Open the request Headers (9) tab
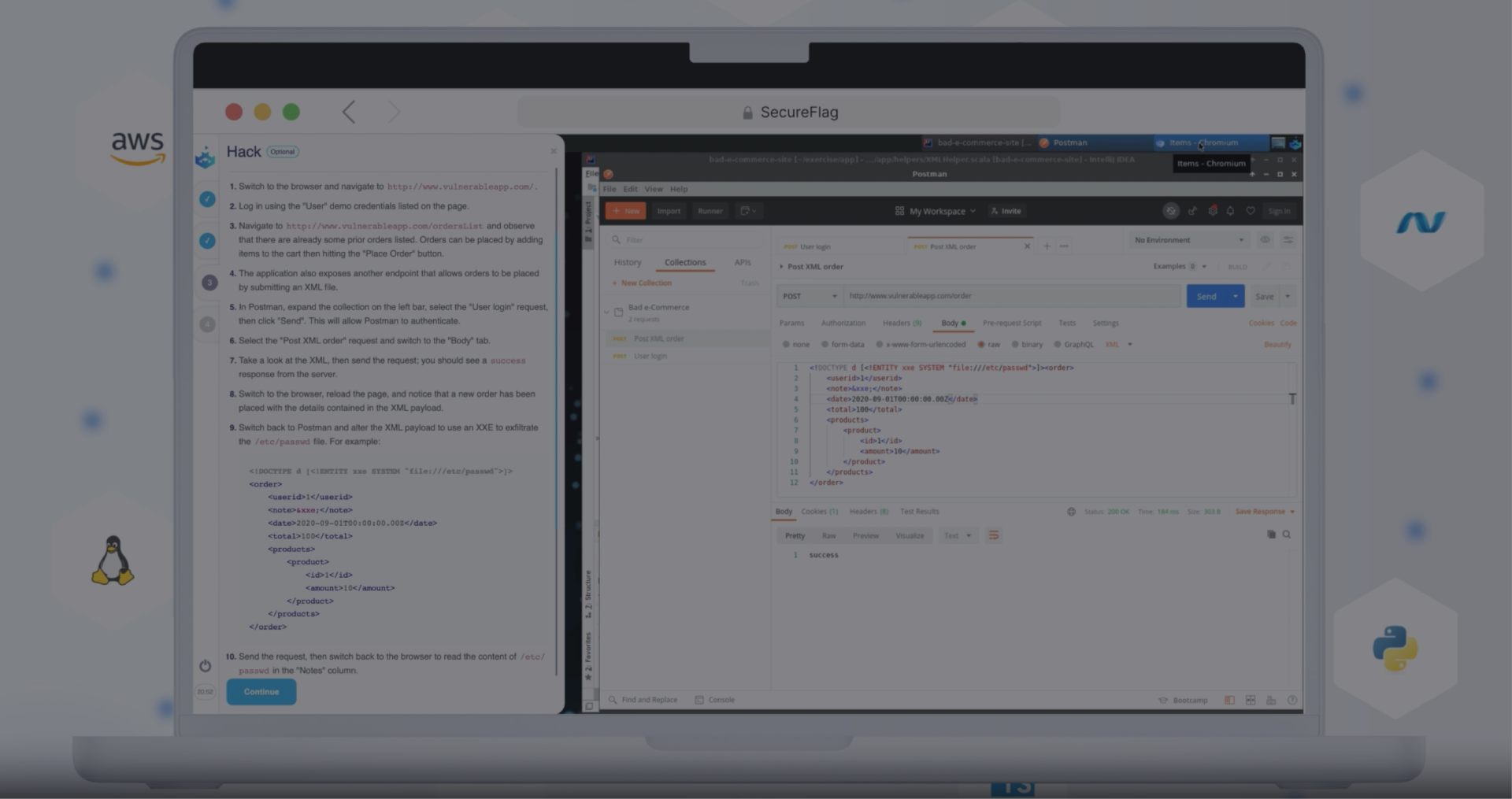Screen dimensions: 1512x799 [x=902, y=324]
